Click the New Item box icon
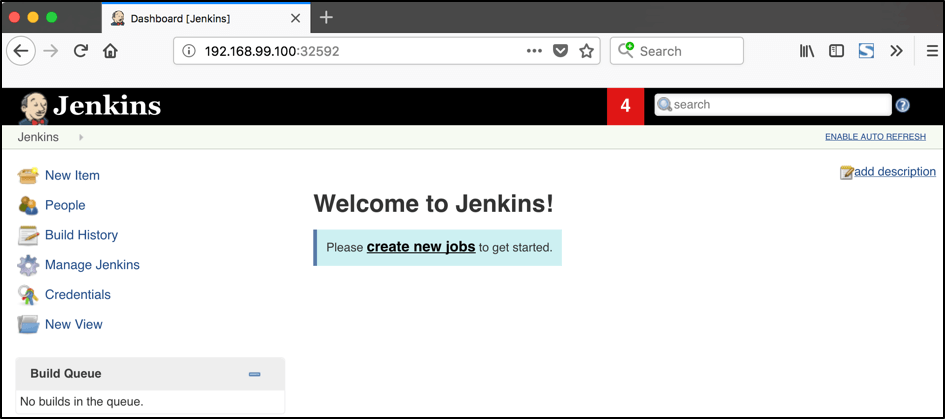 [x=28, y=175]
